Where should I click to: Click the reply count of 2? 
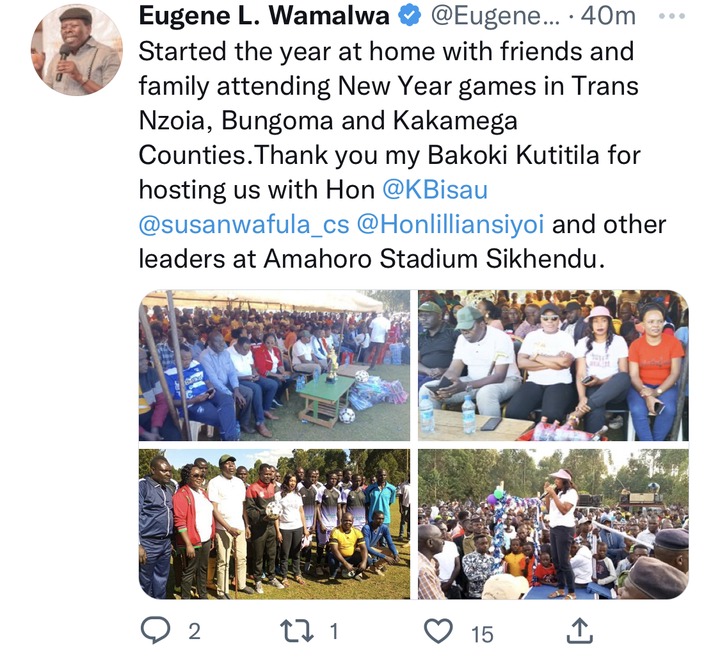click(195, 632)
